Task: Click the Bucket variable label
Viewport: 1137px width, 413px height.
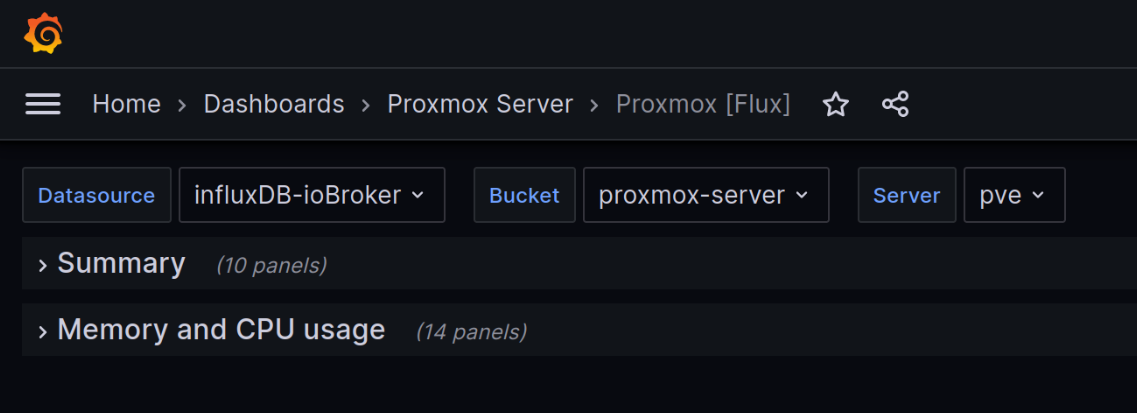Action: tap(524, 195)
